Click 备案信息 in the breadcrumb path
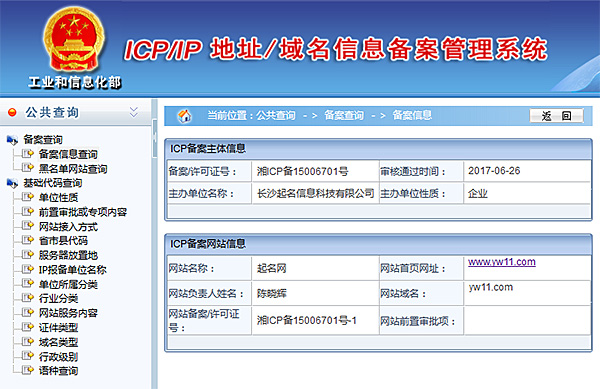 (x=412, y=115)
